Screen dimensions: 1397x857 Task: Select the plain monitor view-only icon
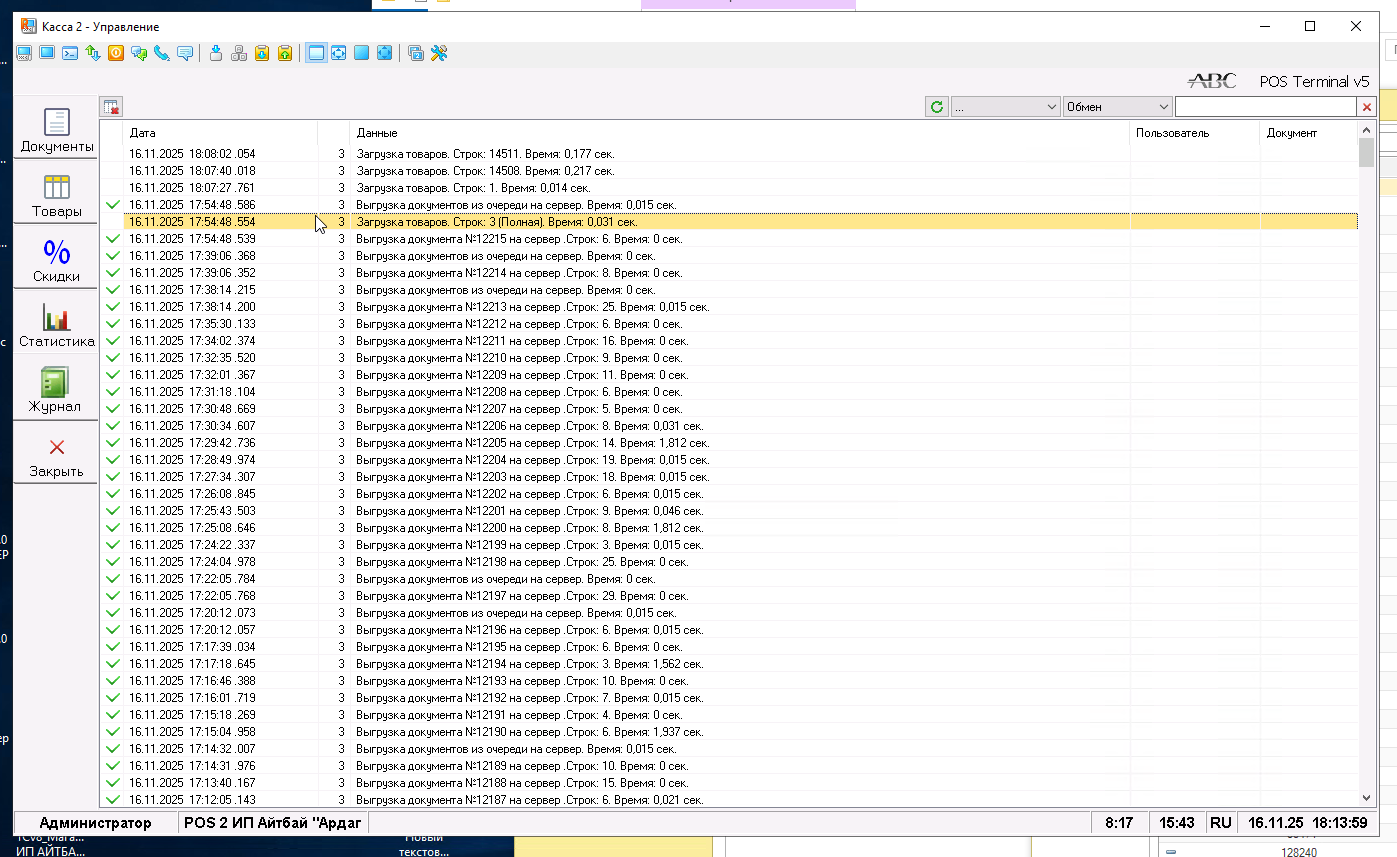pyautogui.click(x=47, y=54)
